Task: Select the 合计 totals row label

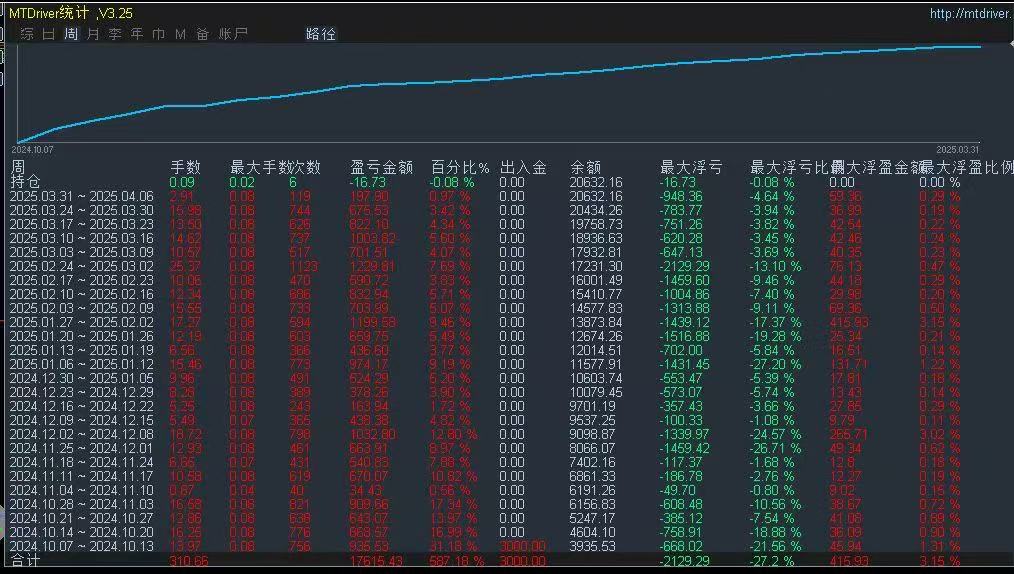Action: click(x=26, y=560)
